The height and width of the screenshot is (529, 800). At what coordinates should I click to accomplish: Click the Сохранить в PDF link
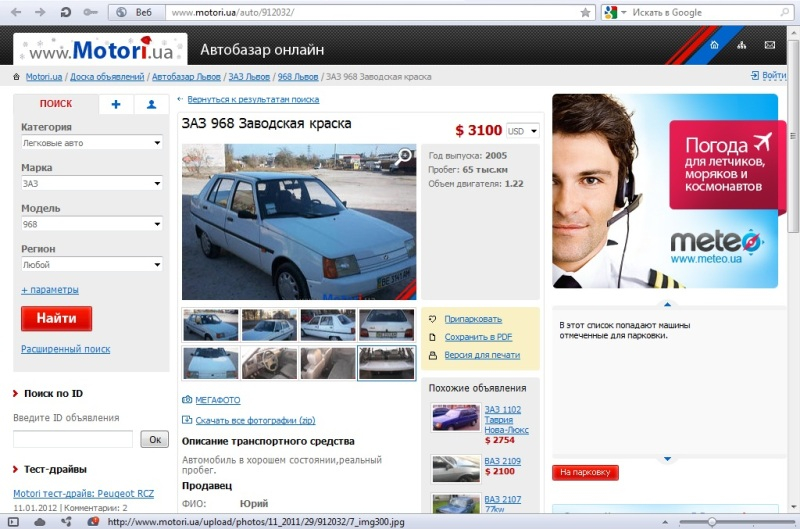tap(478, 337)
